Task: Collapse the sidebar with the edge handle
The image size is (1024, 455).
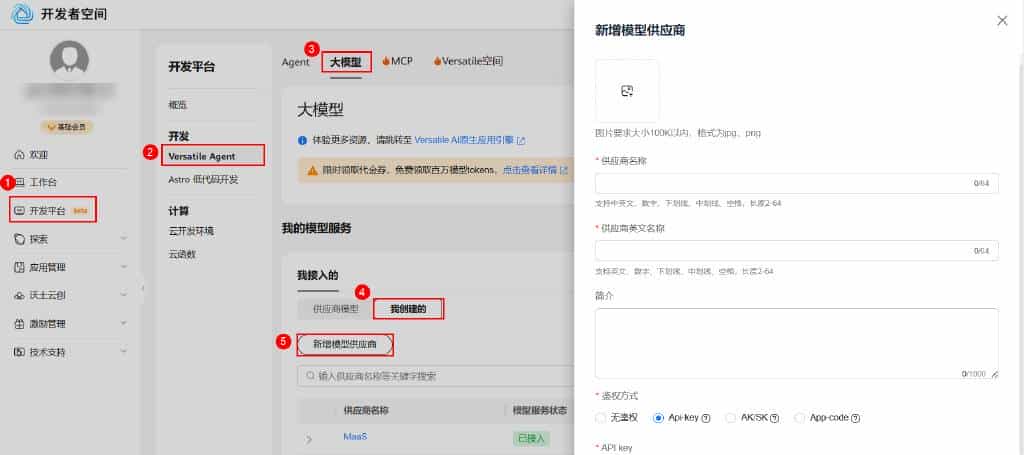Action: (143, 287)
